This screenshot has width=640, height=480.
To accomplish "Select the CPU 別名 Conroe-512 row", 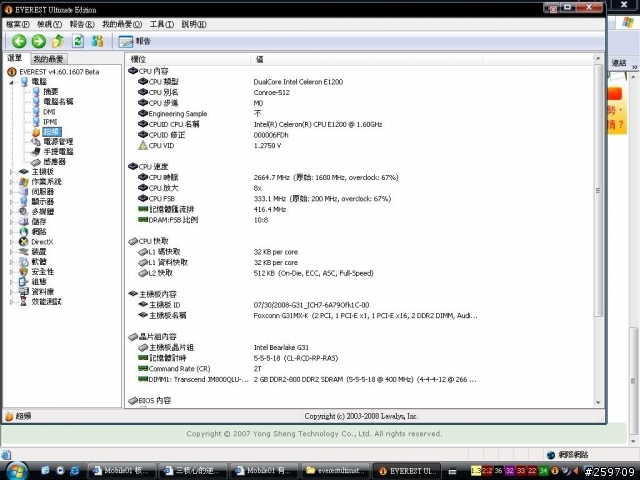I will (360, 92).
